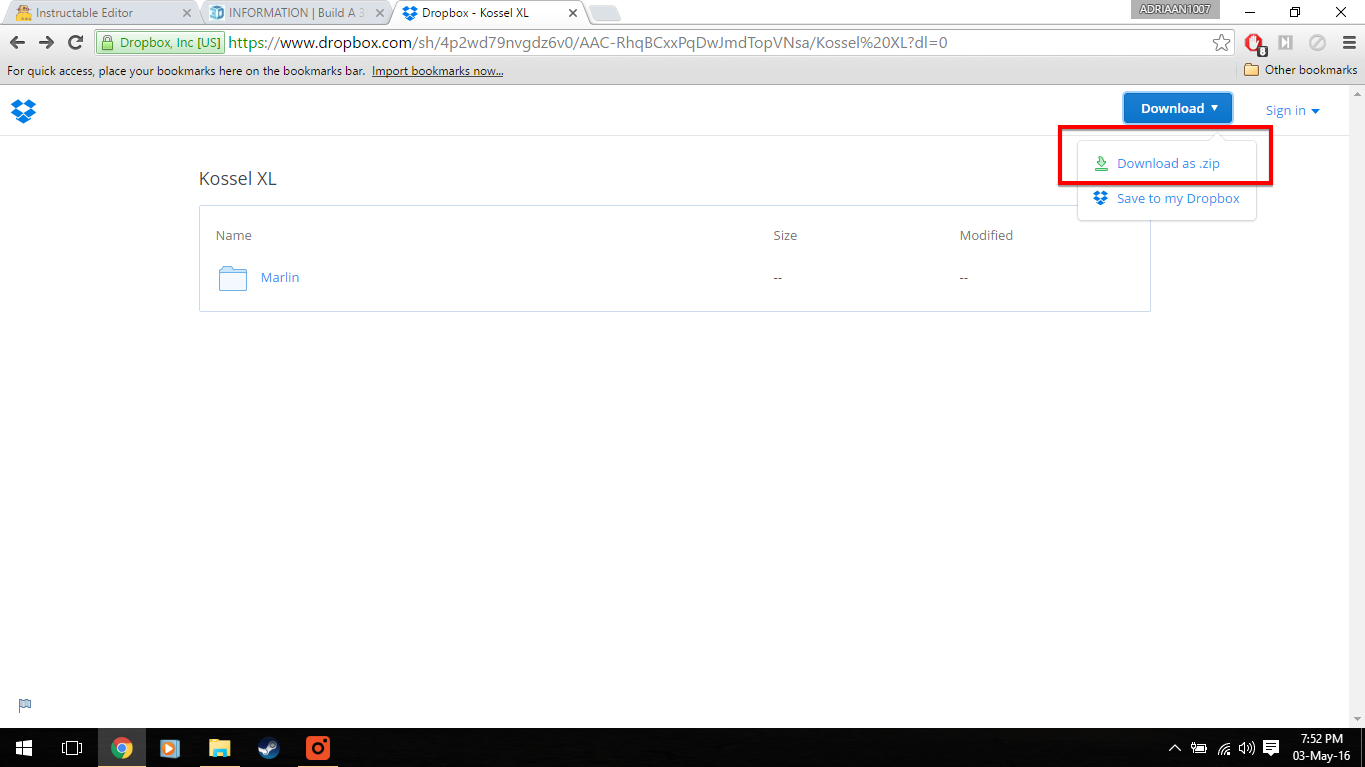
Task: Click the Download as .zip icon
Action: pos(1100,163)
